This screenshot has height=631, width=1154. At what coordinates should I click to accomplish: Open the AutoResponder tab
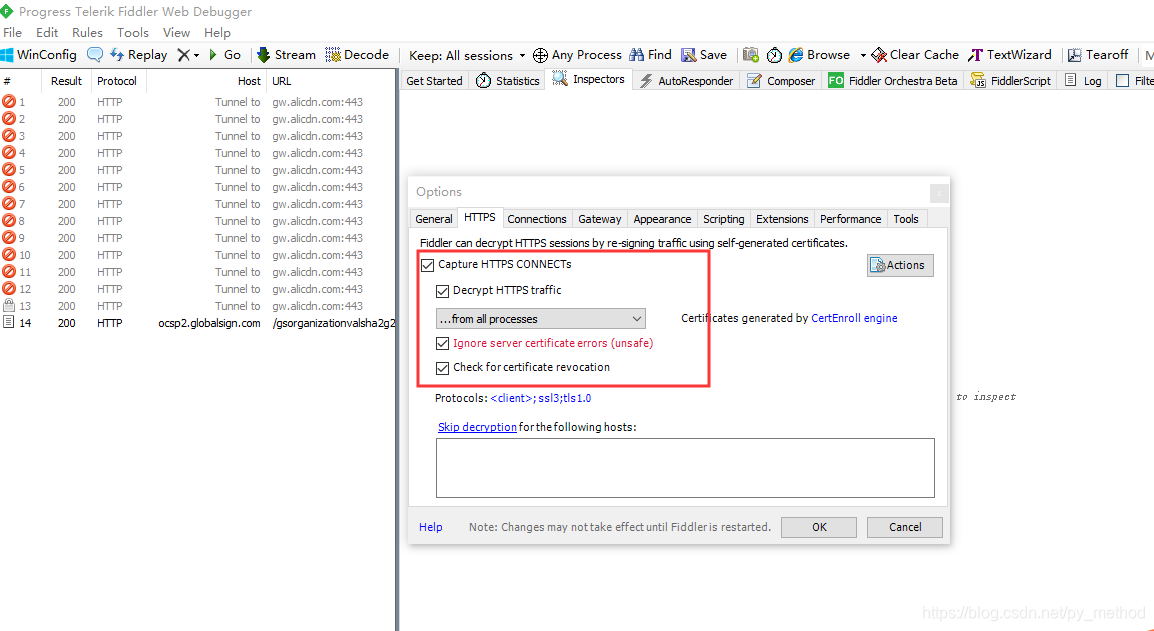(x=687, y=81)
